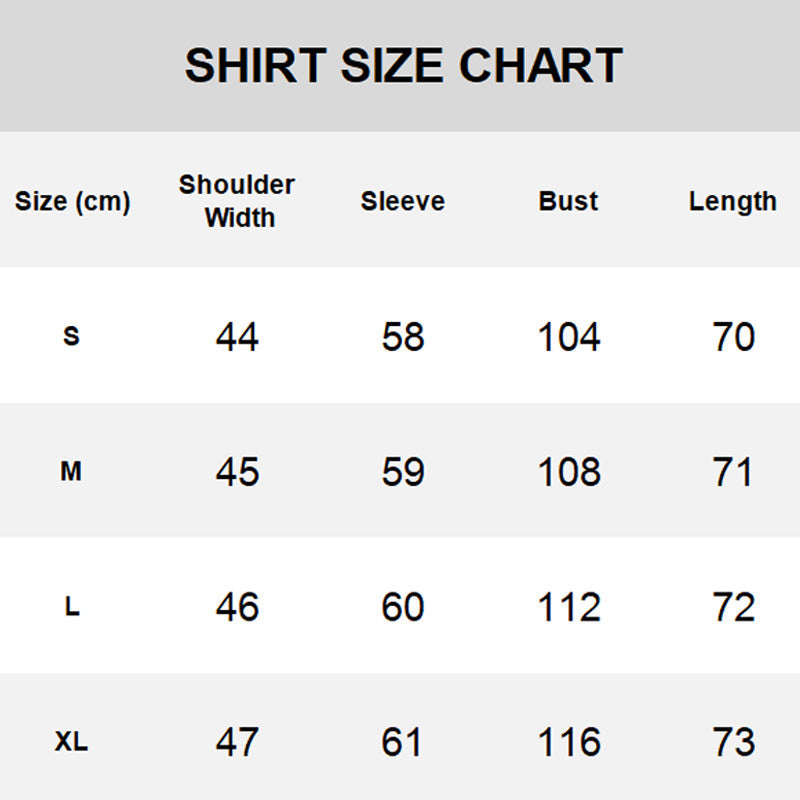Click bust value 112 in L row
This screenshot has width=800, height=800.
[x=569, y=607]
